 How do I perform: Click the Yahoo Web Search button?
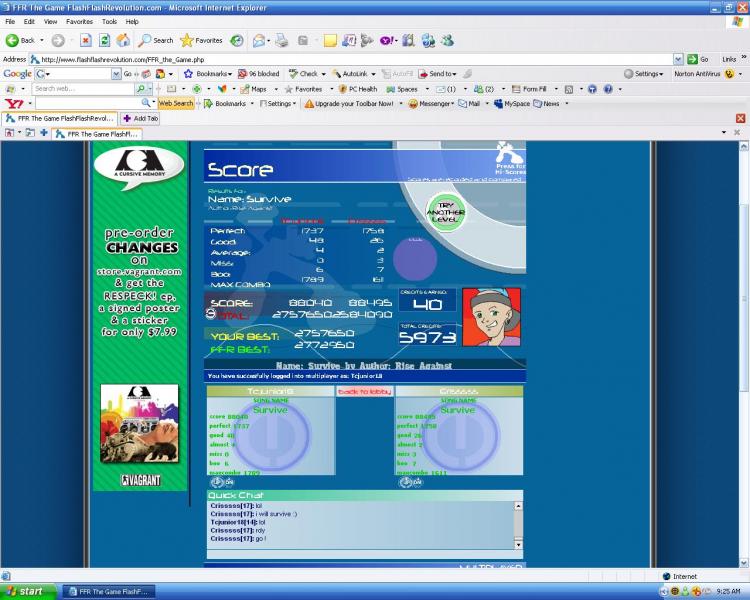(x=176, y=104)
